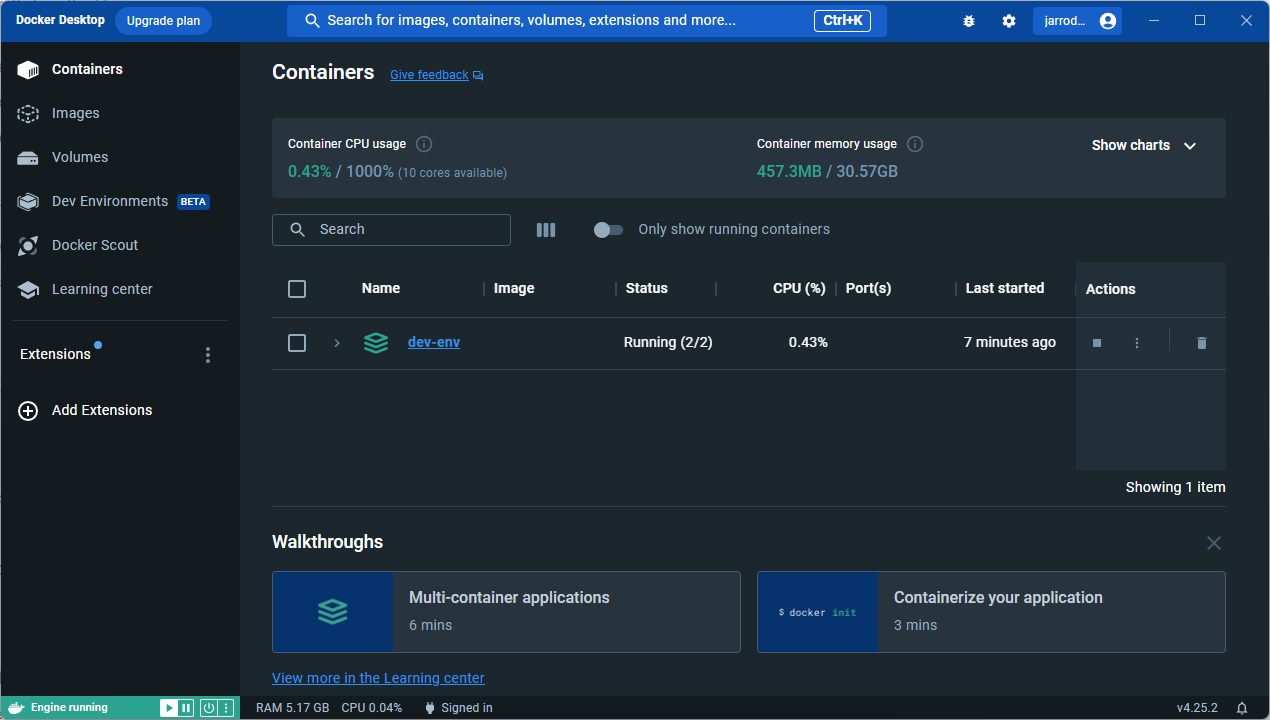Click the Running (2/2) status cell
Screen dimensions: 1270x720
coord(668,342)
